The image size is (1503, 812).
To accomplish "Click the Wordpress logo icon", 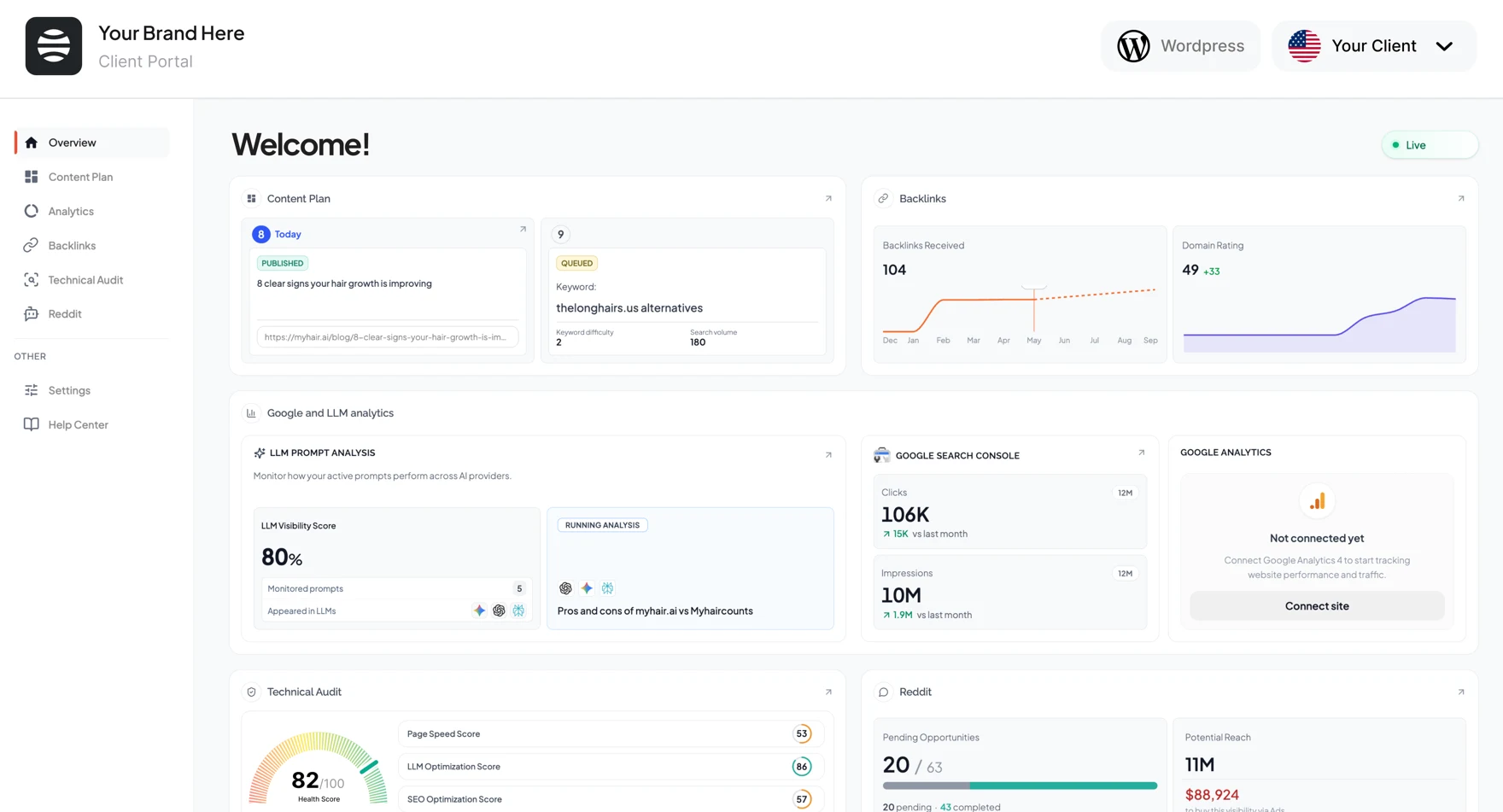I will coord(1133,46).
